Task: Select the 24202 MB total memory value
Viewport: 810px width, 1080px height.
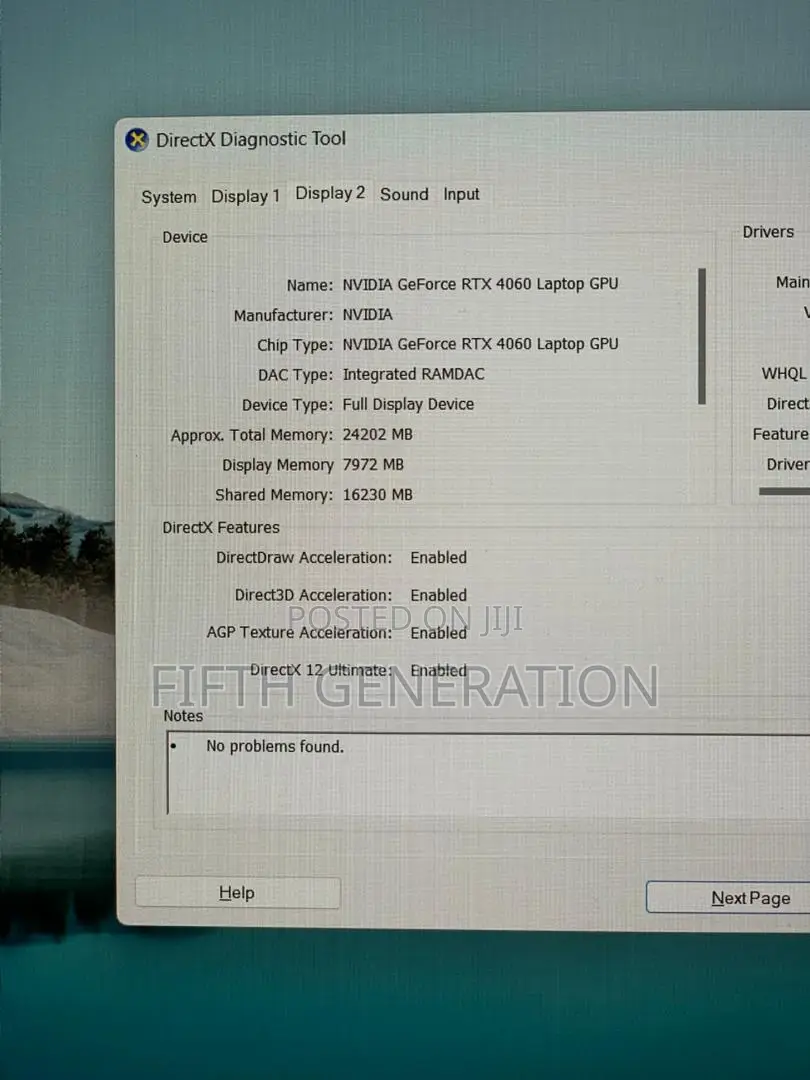Action: [x=377, y=435]
